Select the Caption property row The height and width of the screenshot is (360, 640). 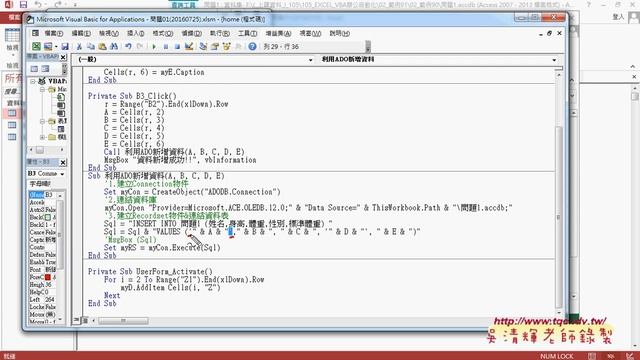point(43,240)
